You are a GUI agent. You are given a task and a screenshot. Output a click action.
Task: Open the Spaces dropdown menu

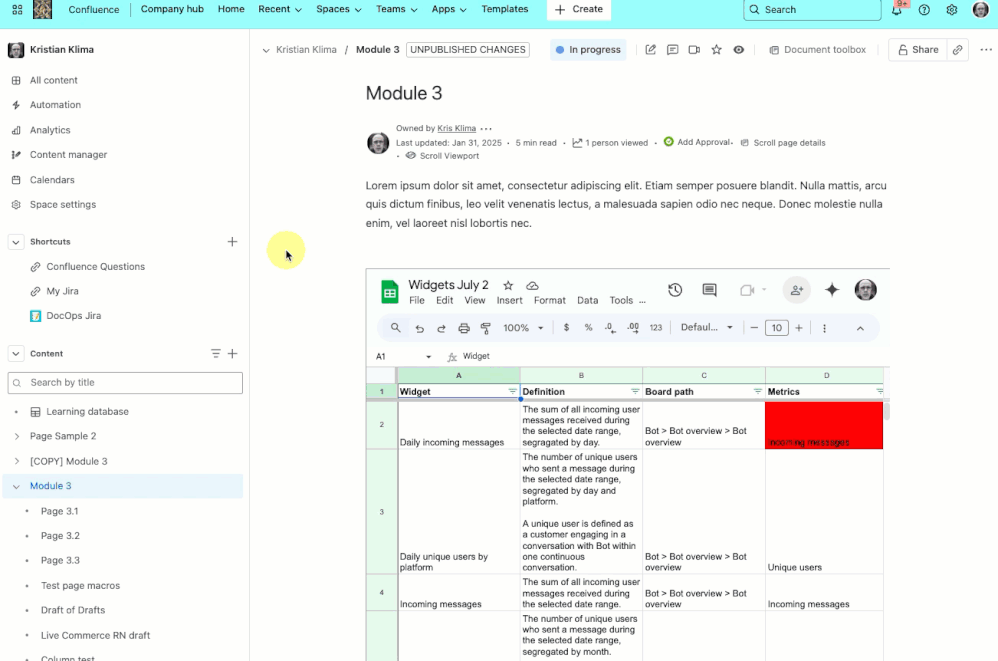[x=339, y=10]
